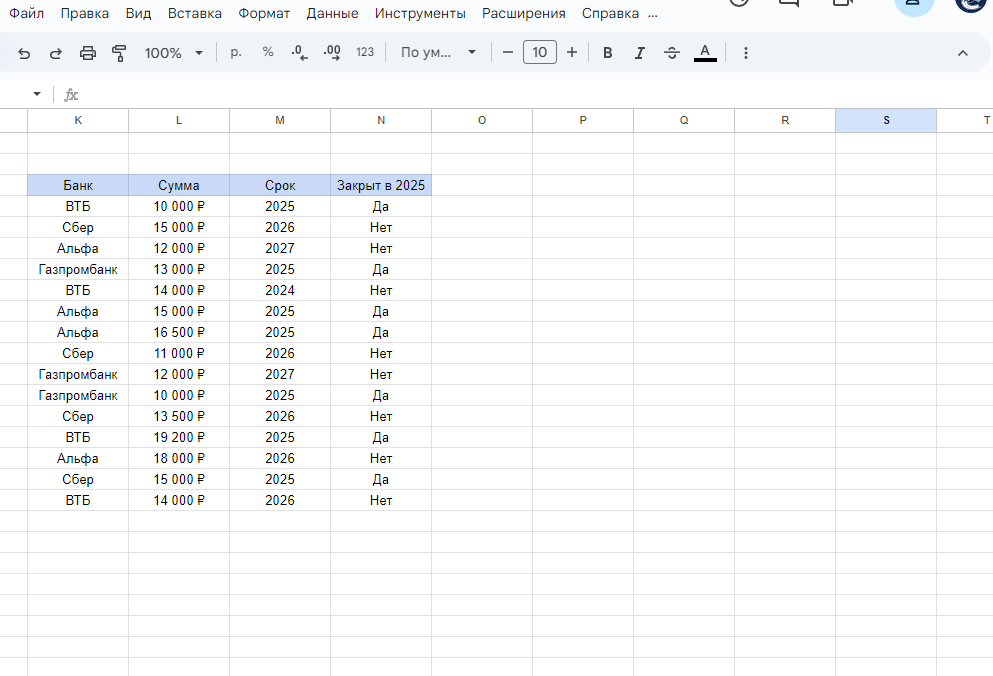Redo the last action
This screenshot has width=993, height=676.
(56, 53)
